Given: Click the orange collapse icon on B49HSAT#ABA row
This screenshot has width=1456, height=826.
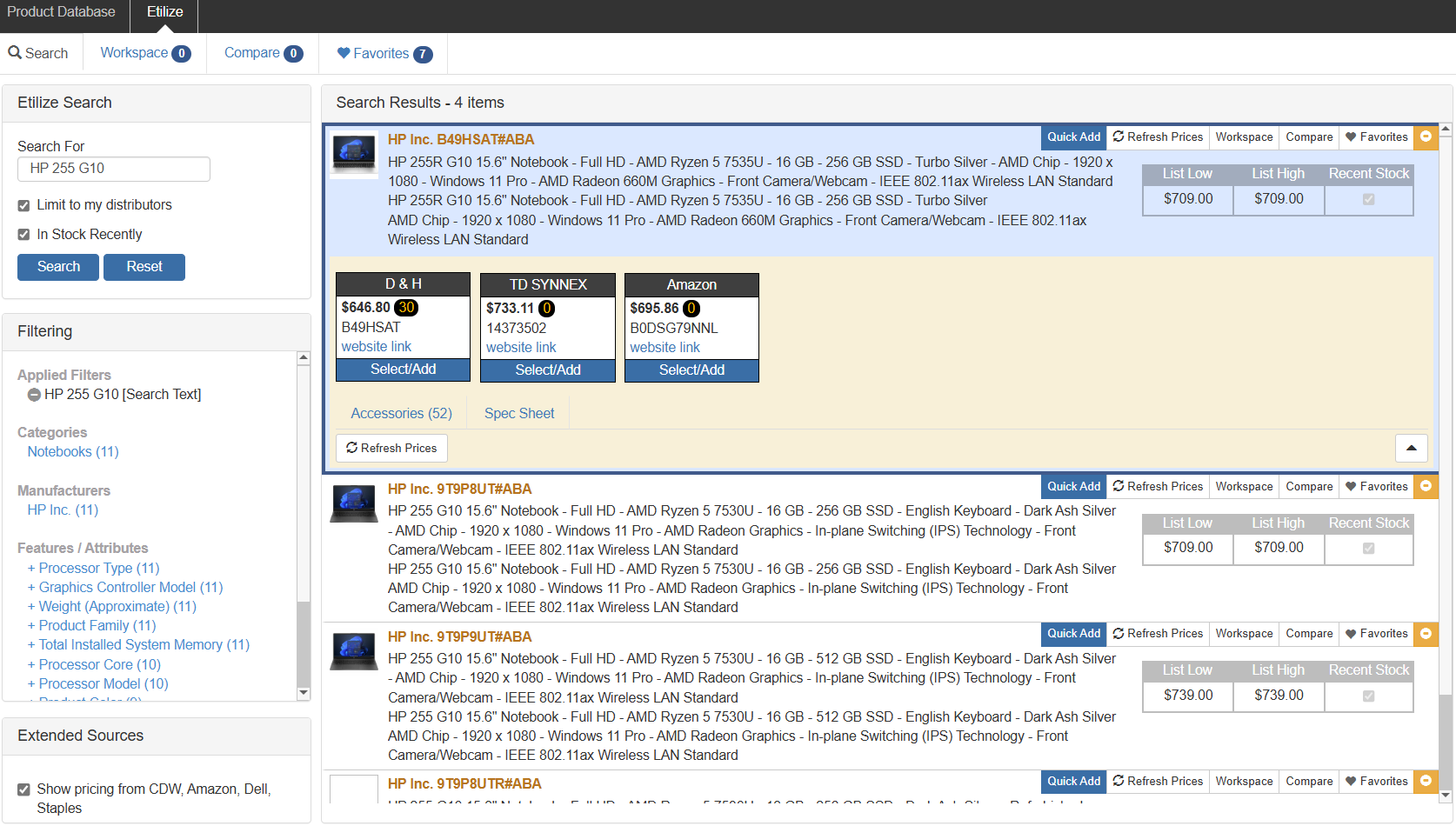Looking at the screenshot, I should (x=1426, y=137).
